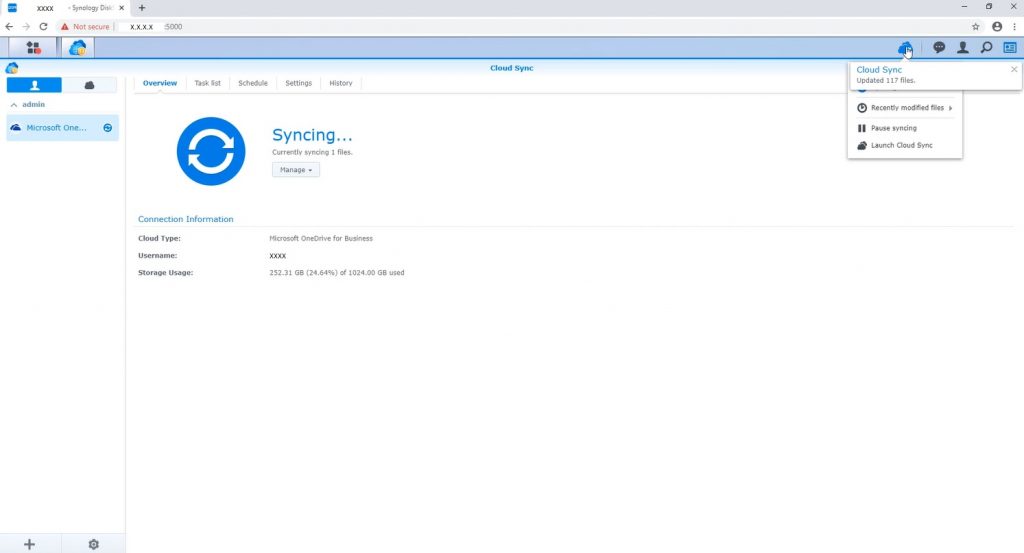Viewport: 1024px width, 553px height.
Task: Click the Cloud Type label
Action: click(159, 238)
